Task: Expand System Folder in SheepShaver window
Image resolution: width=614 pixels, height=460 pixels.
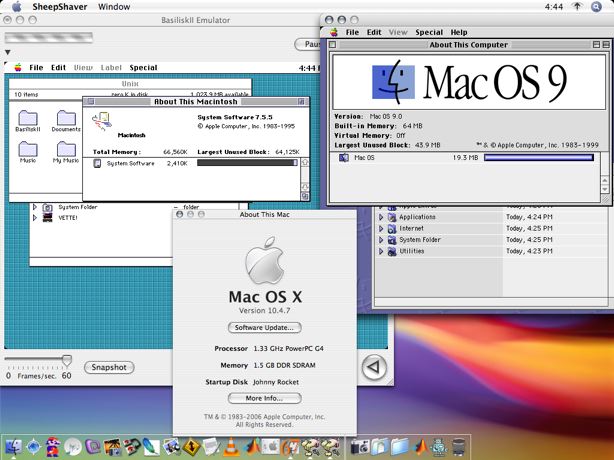Action: [x=381, y=240]
